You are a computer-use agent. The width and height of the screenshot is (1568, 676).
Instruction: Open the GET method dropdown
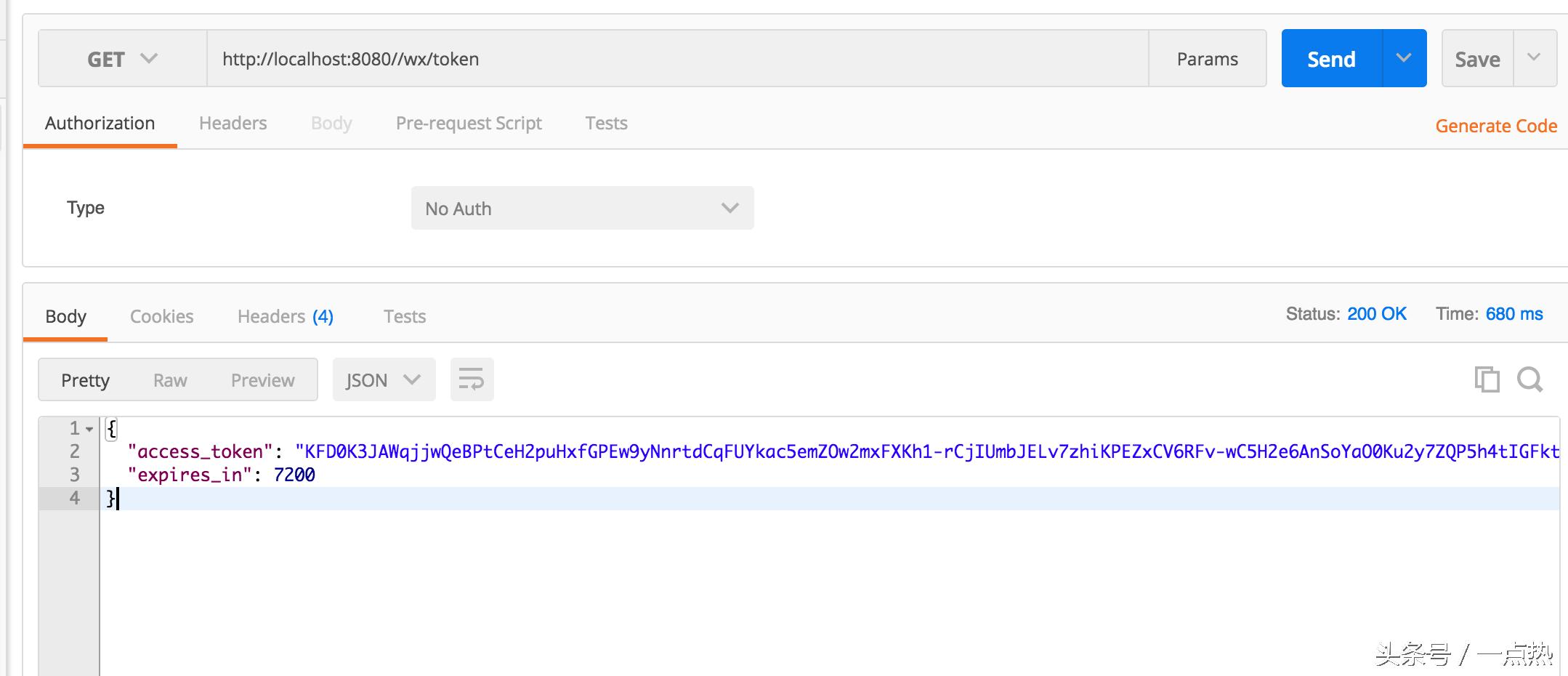click(x=122, y=59)
